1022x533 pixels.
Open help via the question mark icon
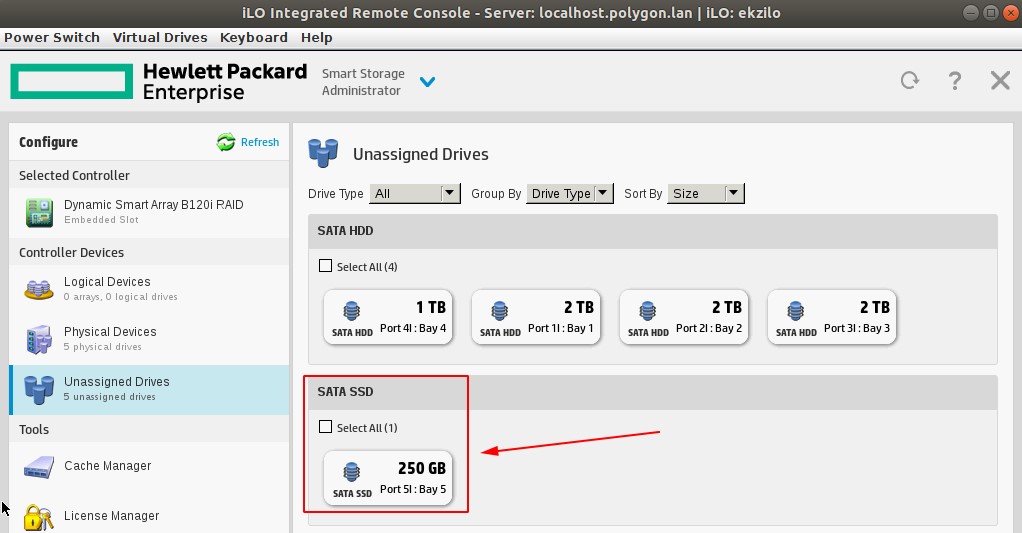(955, 81)
